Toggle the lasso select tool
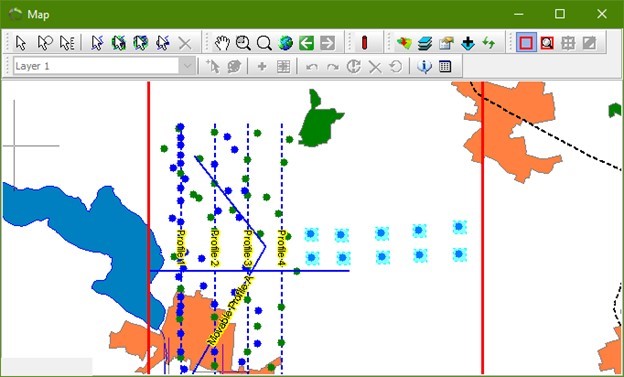The width and height of the screenshot is (624, 377). (x=45, y=43)
